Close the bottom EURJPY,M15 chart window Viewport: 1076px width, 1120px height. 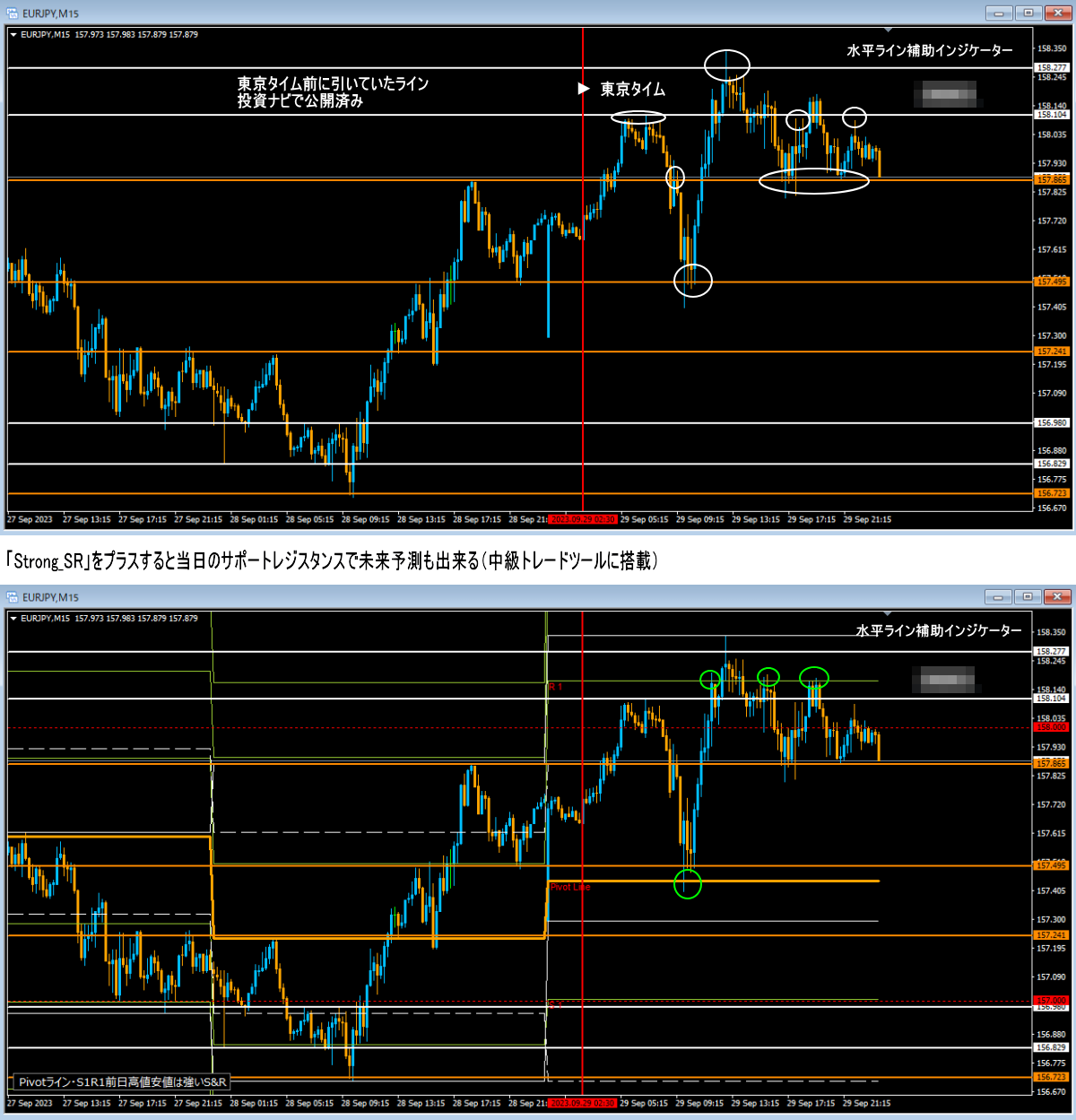click(1058, 596)
